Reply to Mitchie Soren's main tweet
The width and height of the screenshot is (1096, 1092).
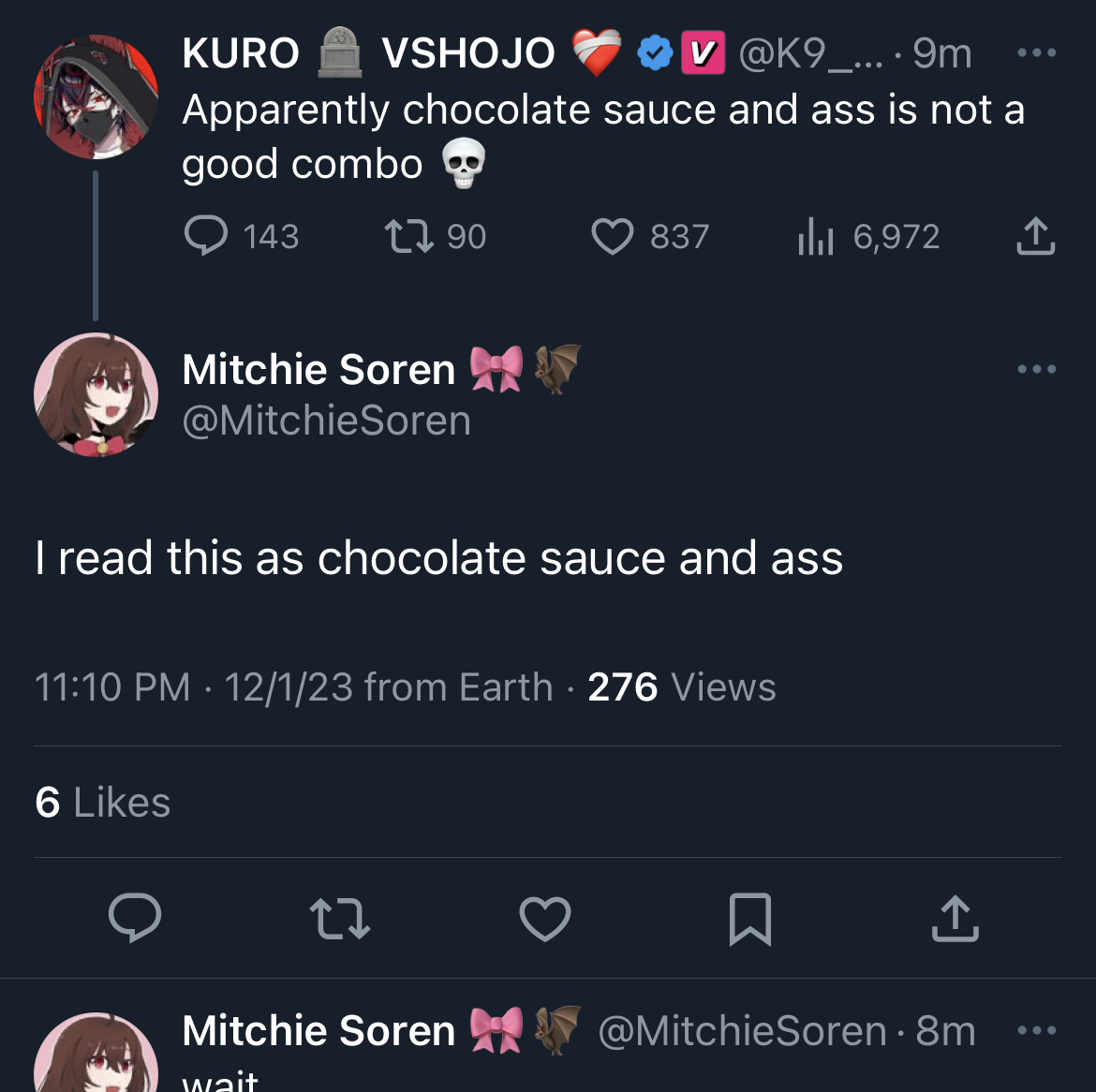(x=135, y=918)
